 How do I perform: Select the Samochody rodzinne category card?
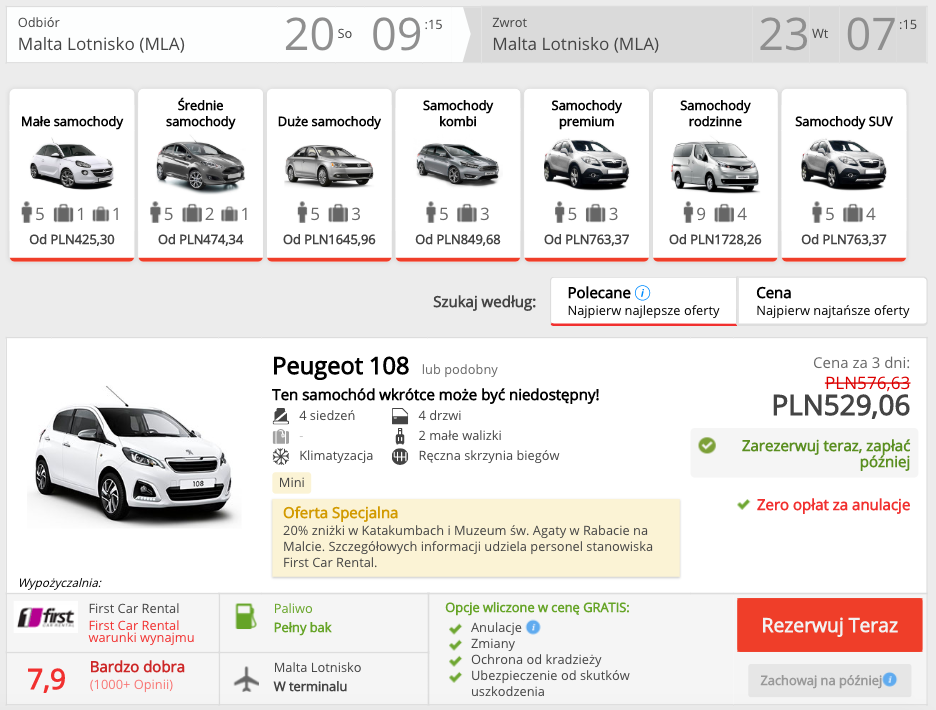click(715, 175)
